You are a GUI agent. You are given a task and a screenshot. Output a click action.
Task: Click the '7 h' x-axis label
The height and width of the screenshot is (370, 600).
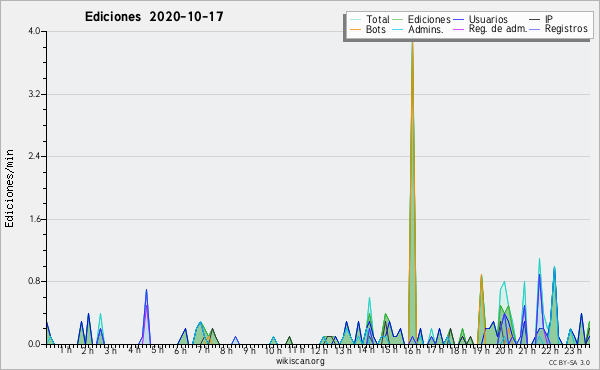[203, 350]
